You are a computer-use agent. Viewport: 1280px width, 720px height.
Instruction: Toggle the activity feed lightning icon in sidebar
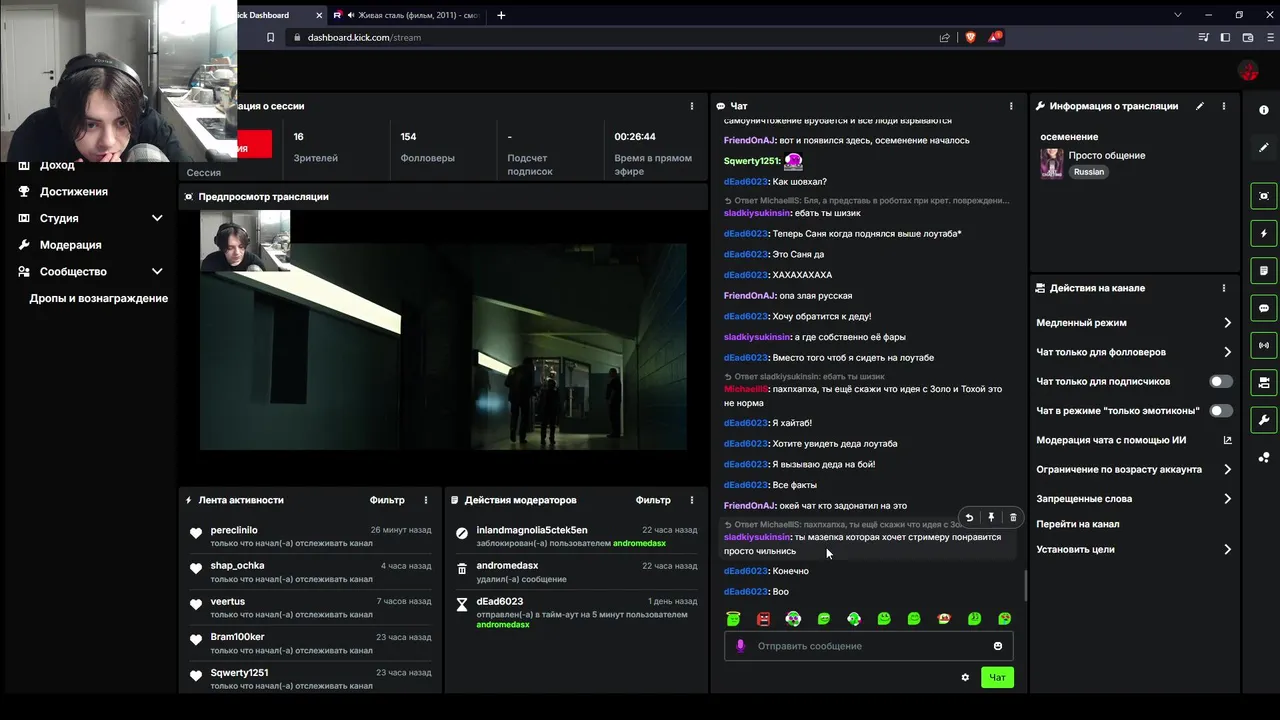coord(1264,233)
